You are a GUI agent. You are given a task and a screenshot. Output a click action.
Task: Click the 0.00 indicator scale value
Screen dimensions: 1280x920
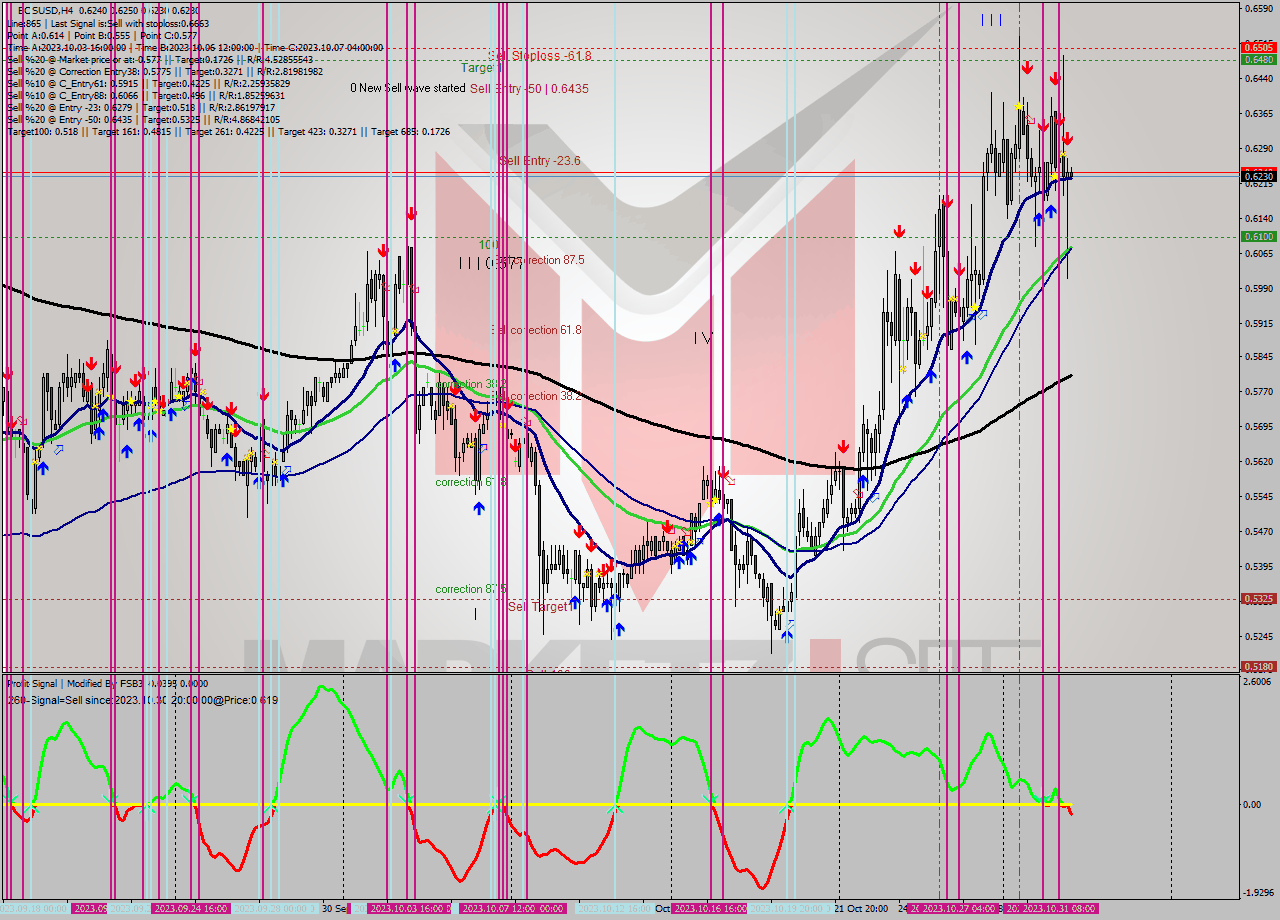pyautogui.click(x=1254, y=804)
